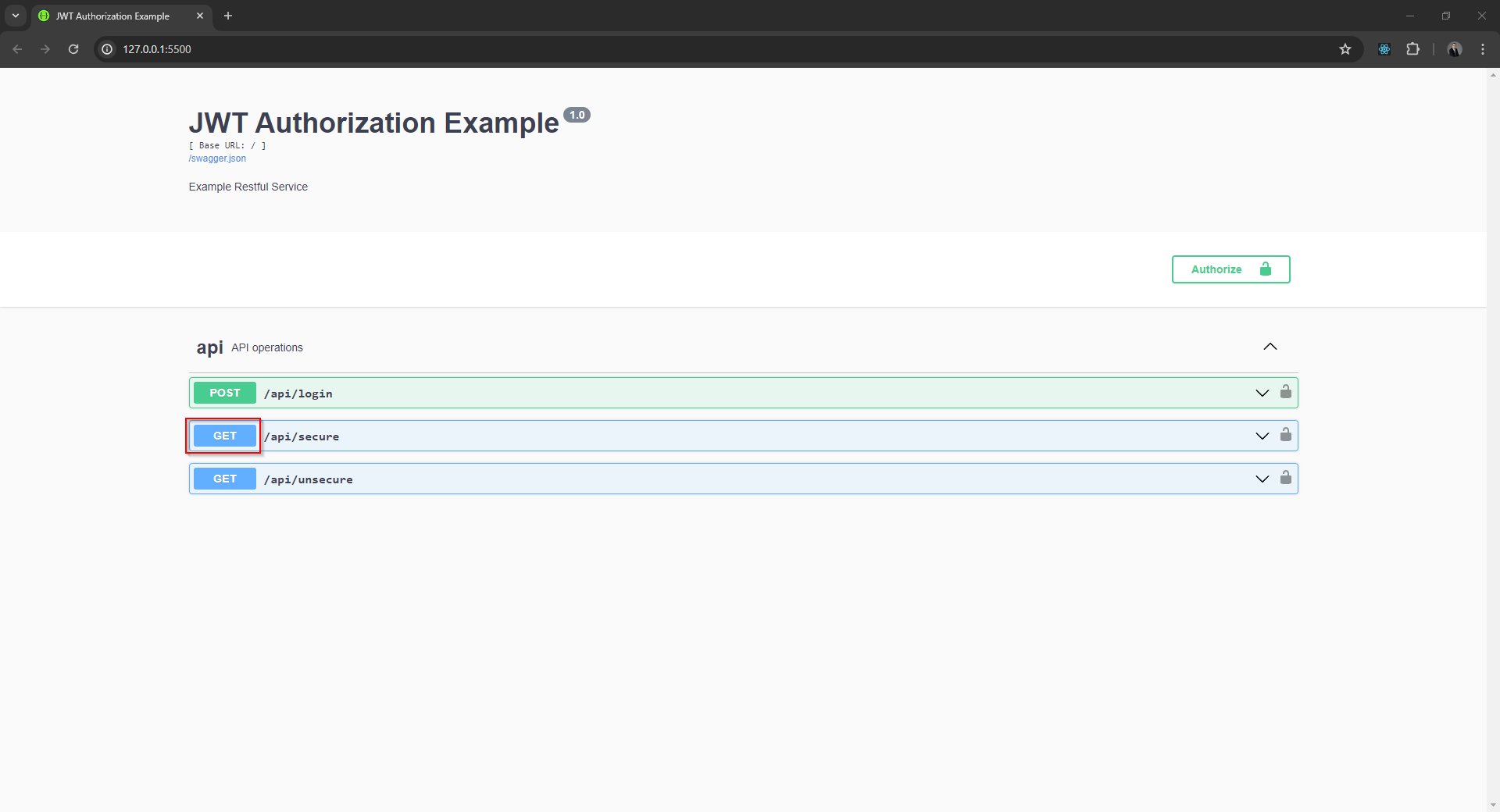The image size is (1500, 812).
Task: Click the lock icon on /api/secure row
Action: (x=1285, y=435)
